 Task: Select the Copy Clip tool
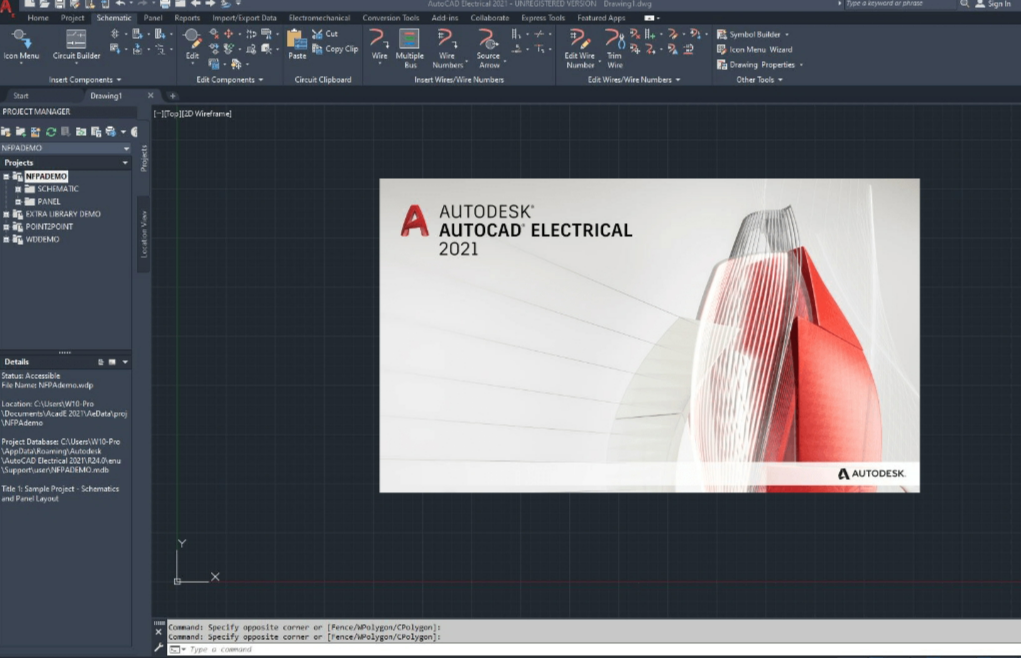335,49
